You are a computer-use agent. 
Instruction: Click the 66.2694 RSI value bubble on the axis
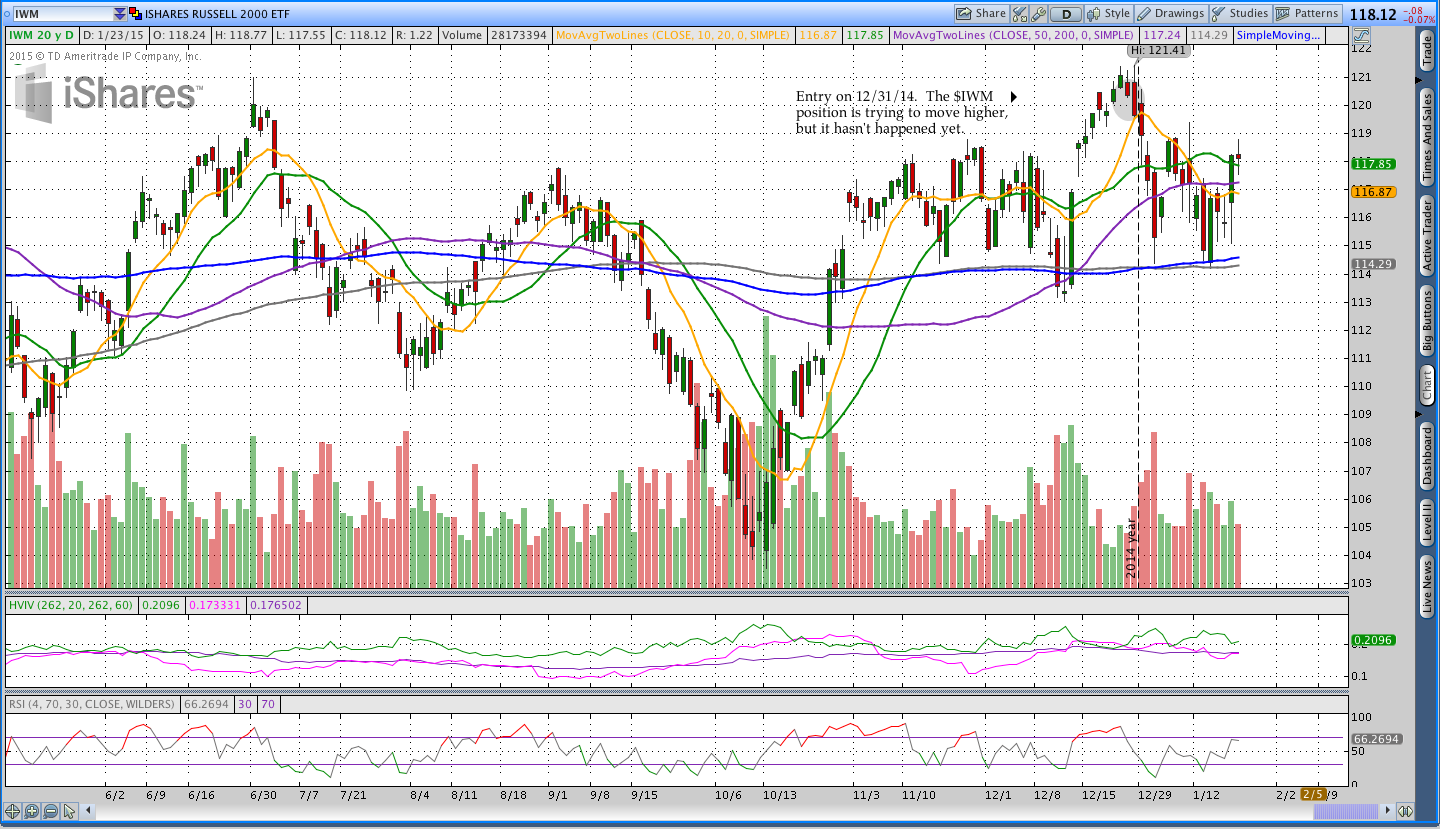click(1376, 739)
